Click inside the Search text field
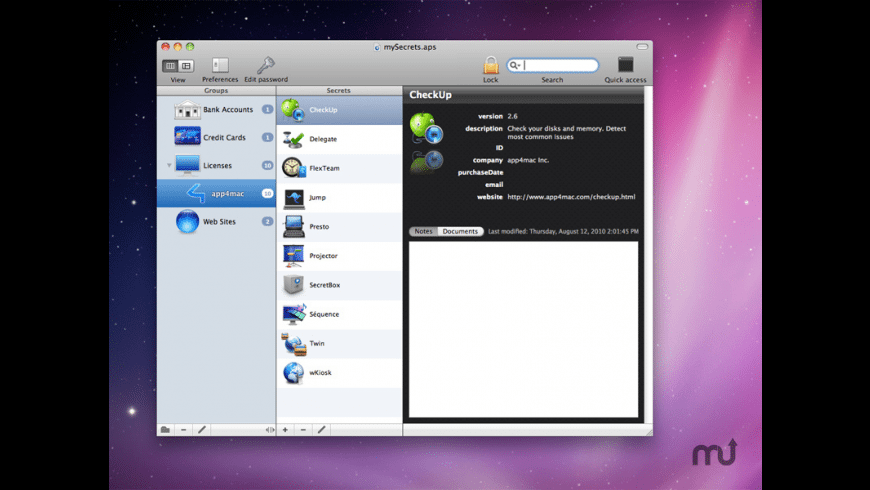870x490 pixels. click(x=558, y=66)
